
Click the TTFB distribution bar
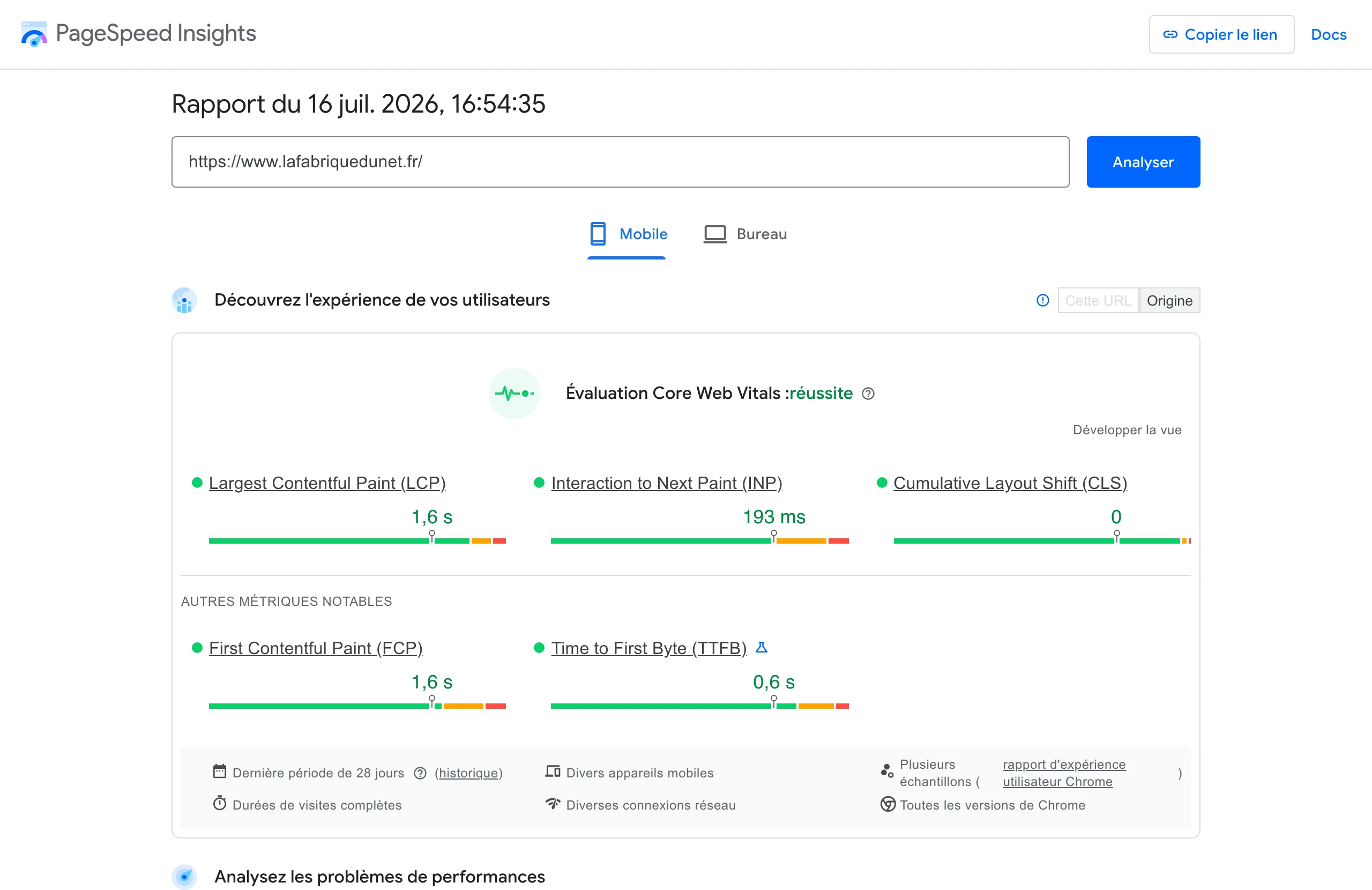[699, 706]
